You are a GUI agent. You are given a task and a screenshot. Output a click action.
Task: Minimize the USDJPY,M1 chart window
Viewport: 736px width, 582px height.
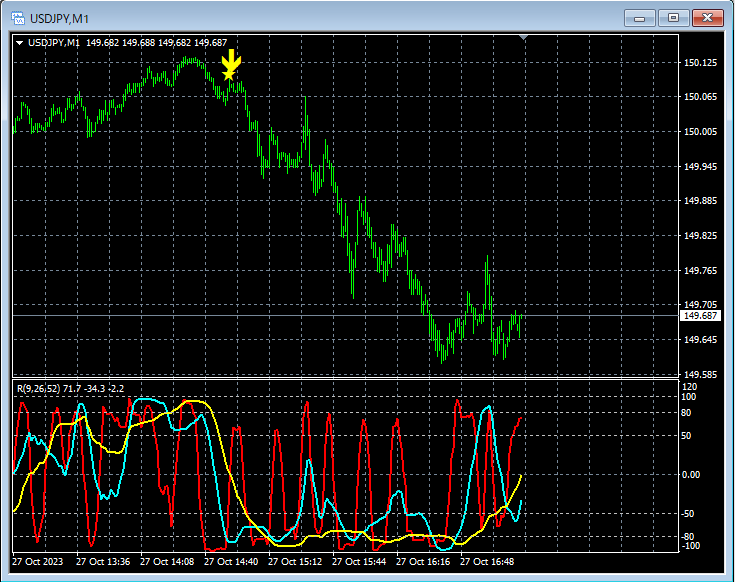(x=639, y=18)
